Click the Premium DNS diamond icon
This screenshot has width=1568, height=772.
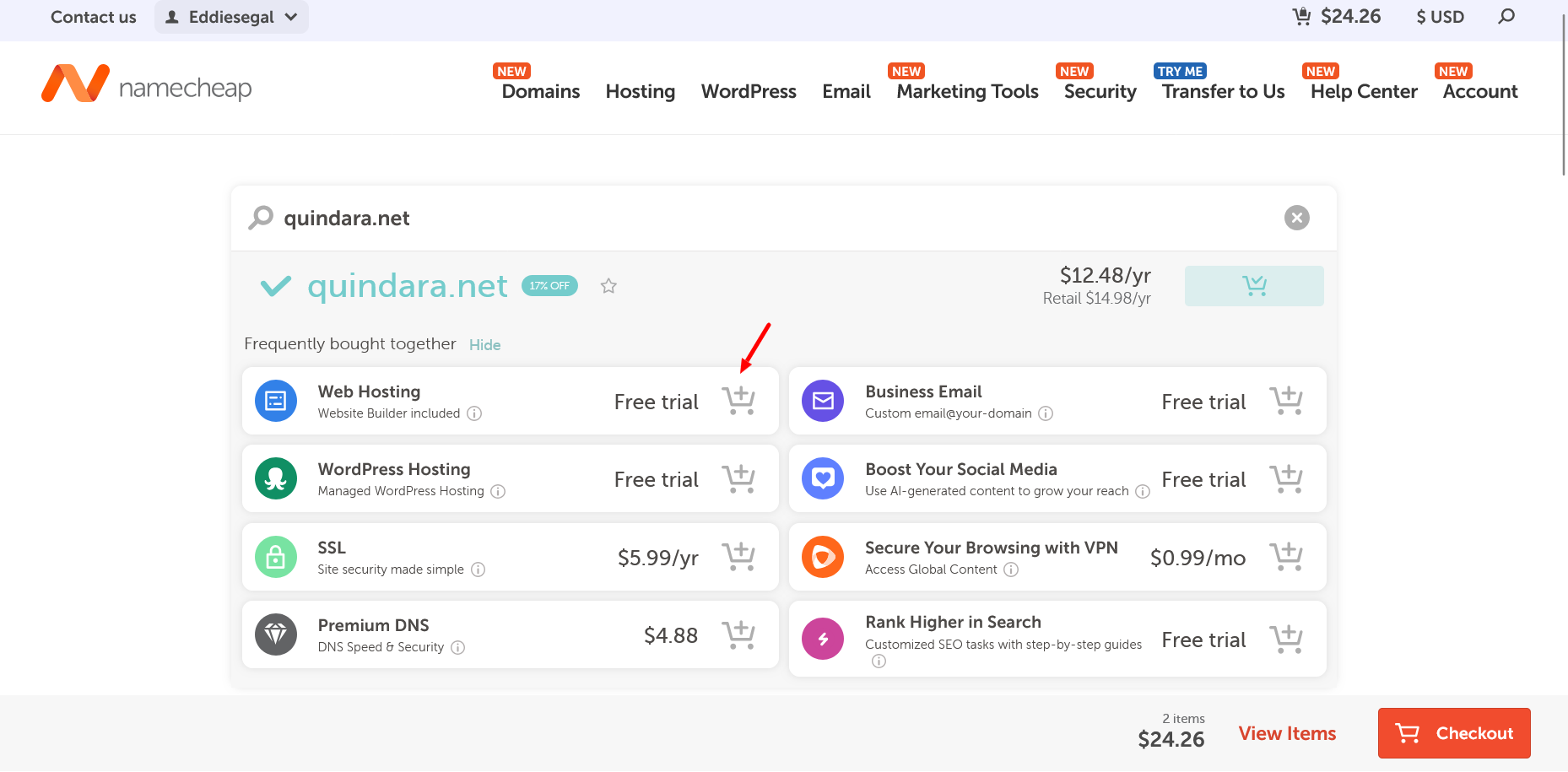tap(276, 634)
